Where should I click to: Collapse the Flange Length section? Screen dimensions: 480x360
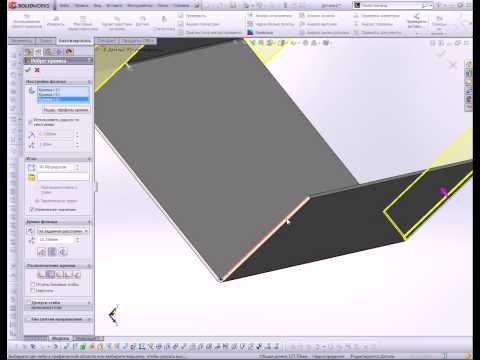click(x=89, y=222)
